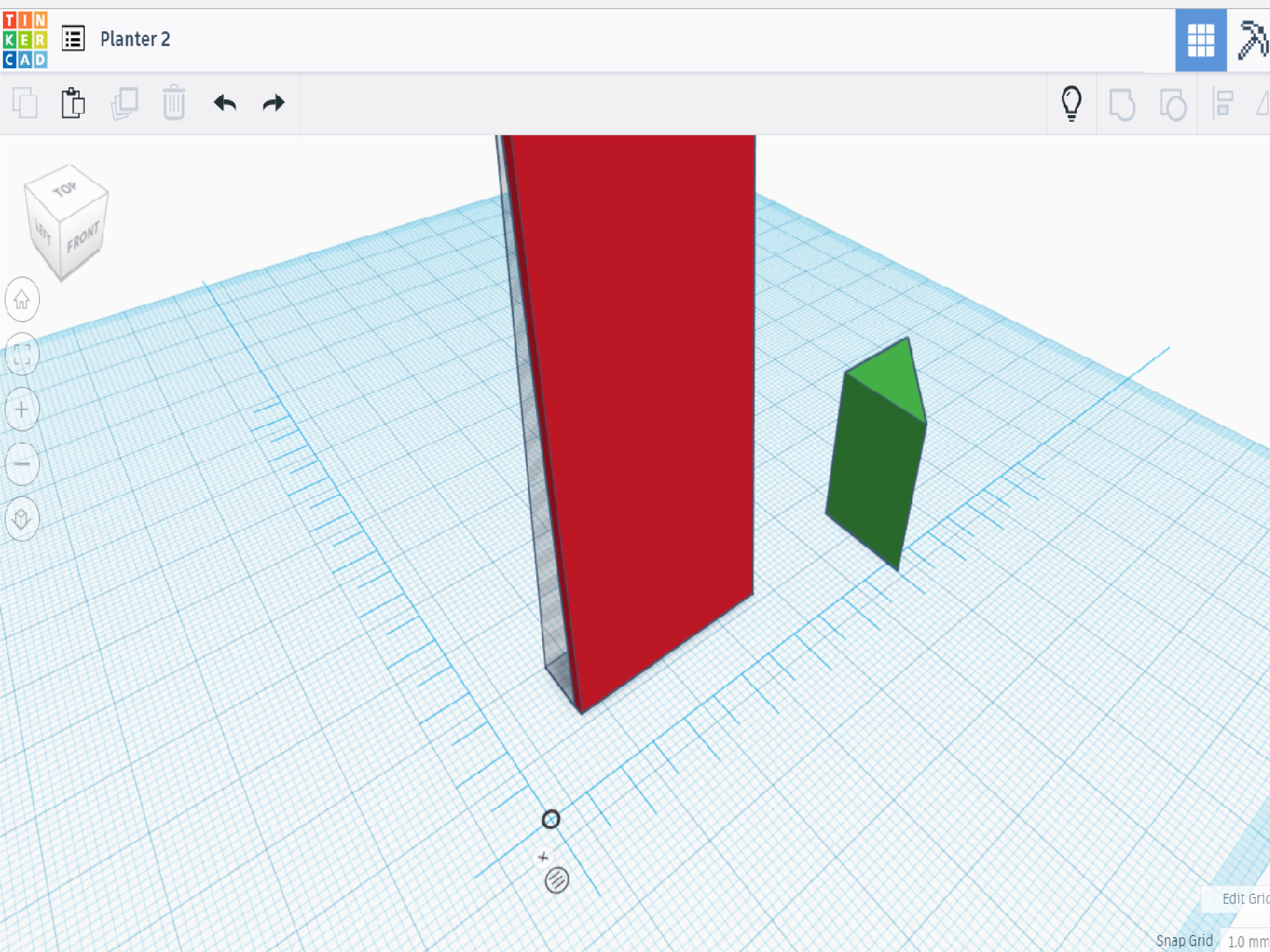Click the Delete trash icon

point(174,103)
